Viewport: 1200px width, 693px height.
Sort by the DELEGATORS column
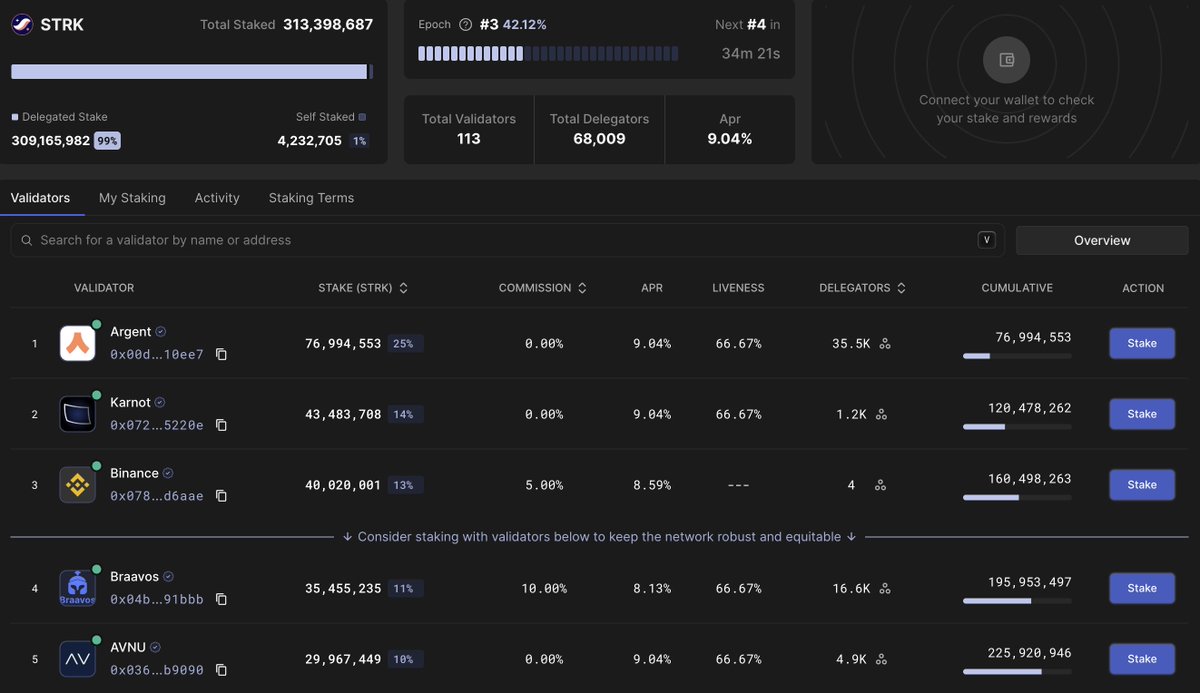pyautogui.click(x=863, y=288)
